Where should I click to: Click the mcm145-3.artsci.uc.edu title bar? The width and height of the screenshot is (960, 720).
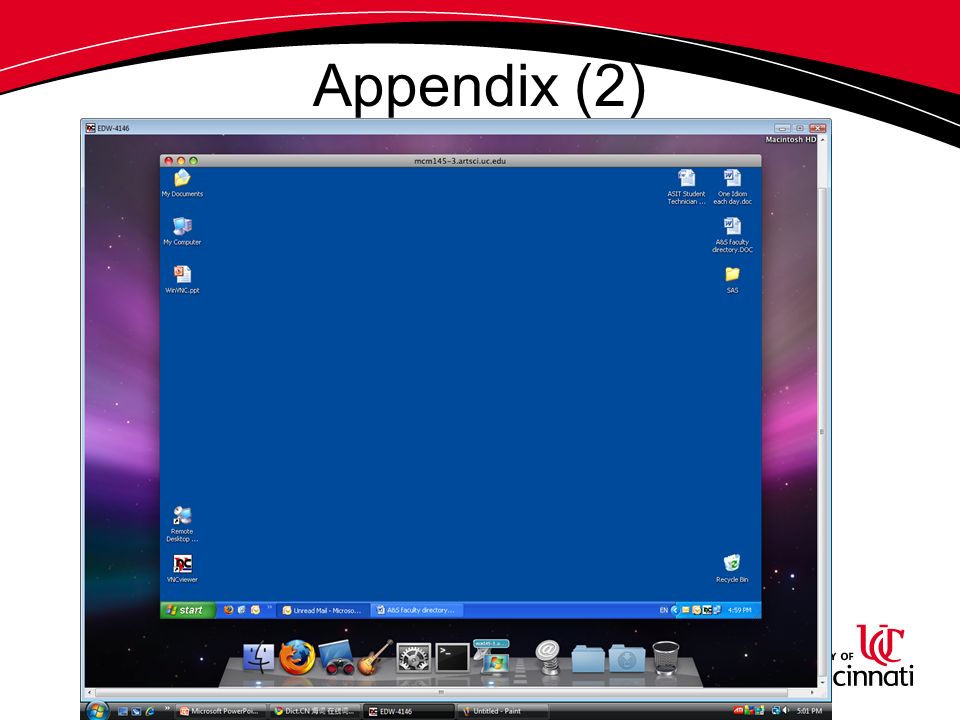[460, 161]
